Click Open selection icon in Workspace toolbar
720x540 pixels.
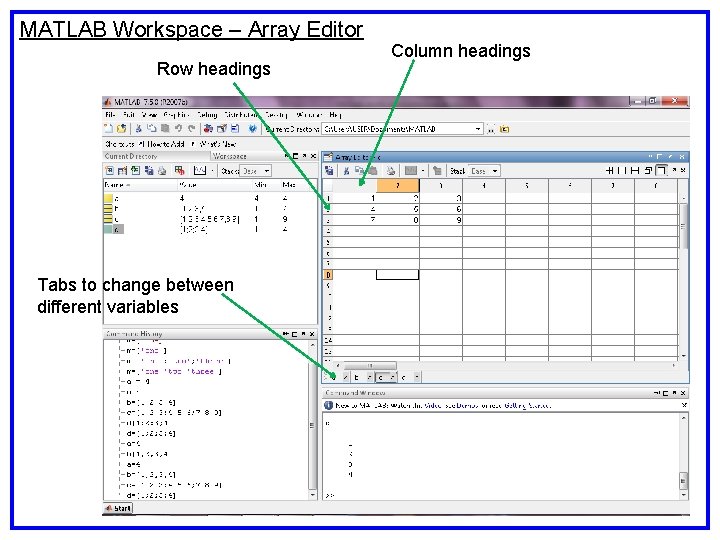point(122,171)
